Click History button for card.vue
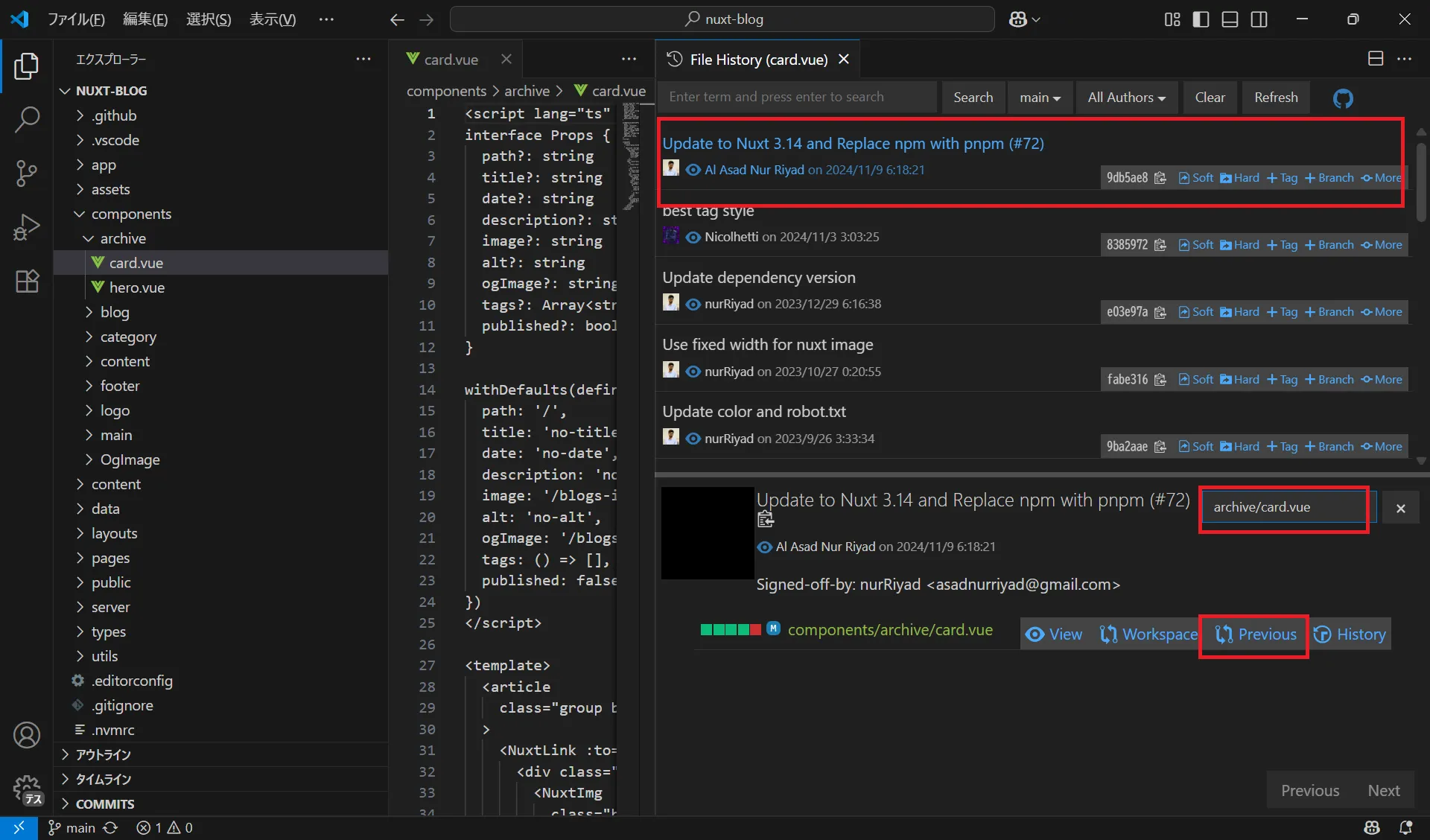 coord(1350,634)
